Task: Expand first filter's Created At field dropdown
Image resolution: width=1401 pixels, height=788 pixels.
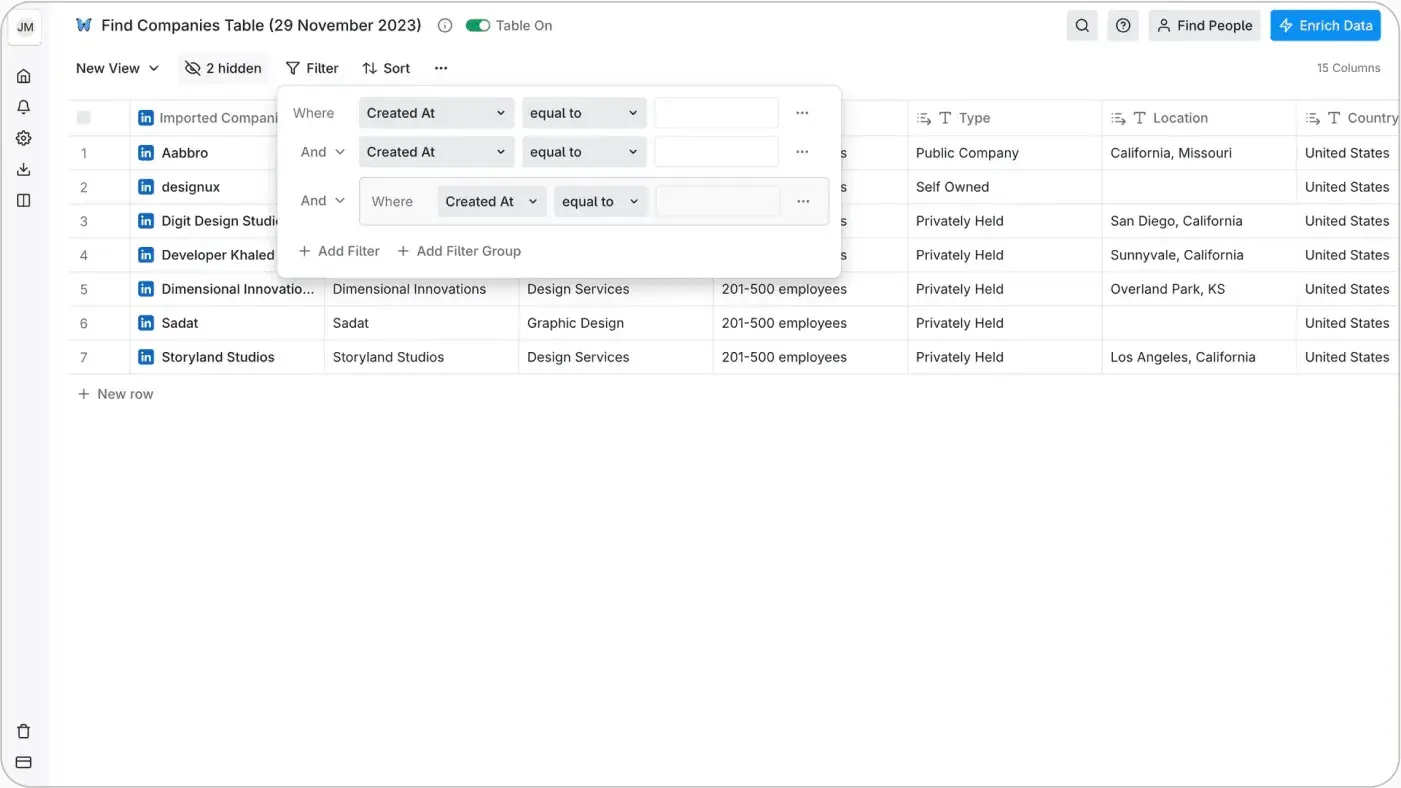Action: click(x=436, y=113)
